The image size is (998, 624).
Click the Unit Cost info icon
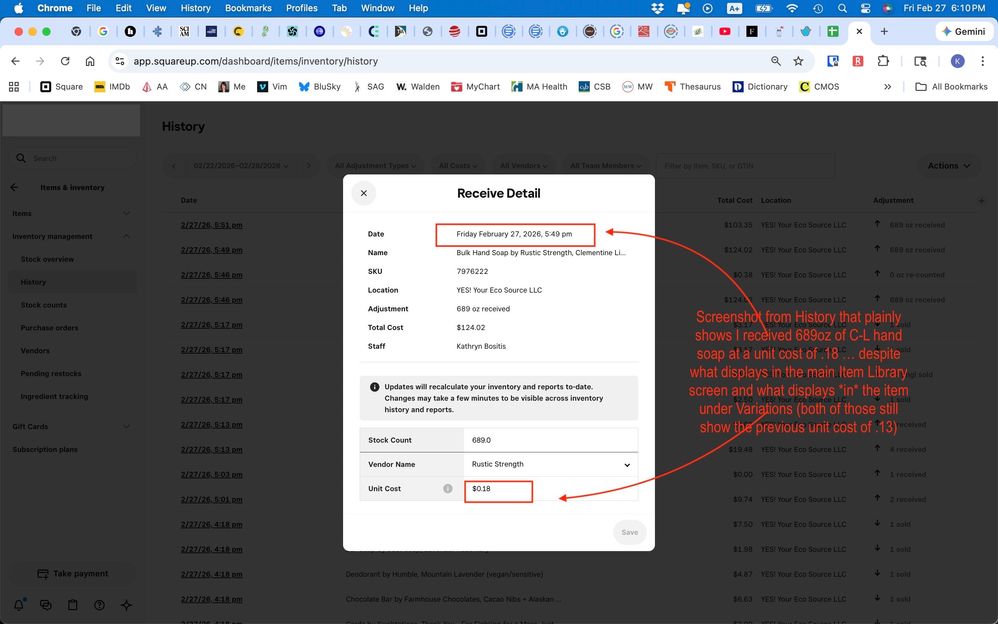tap(447, 488)
